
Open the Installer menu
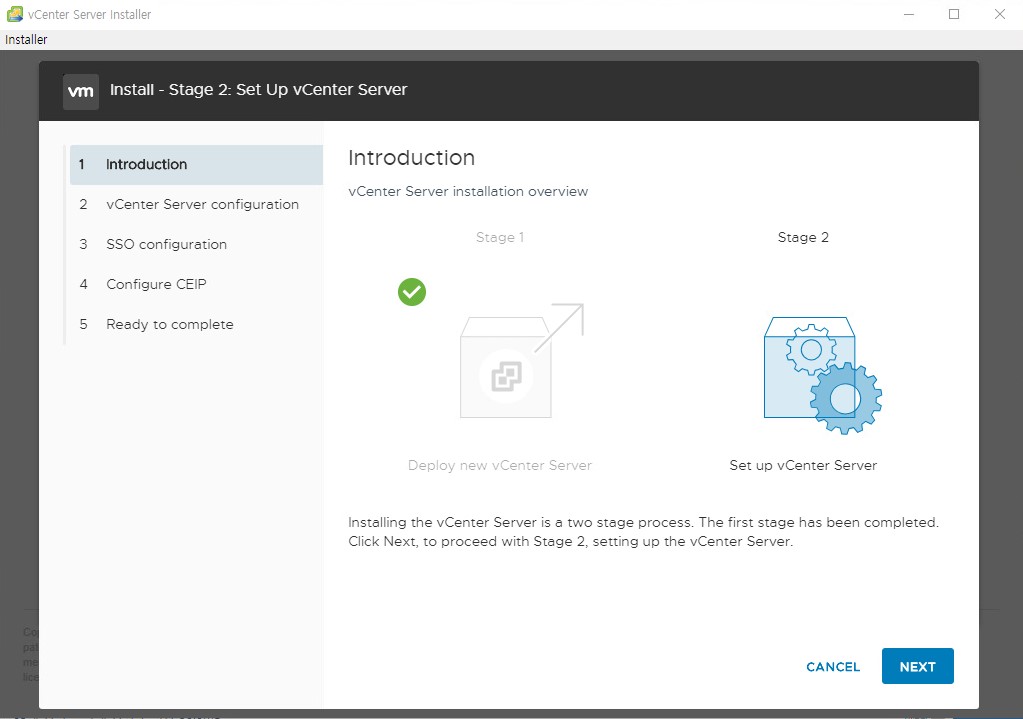[x=26, y=39]
